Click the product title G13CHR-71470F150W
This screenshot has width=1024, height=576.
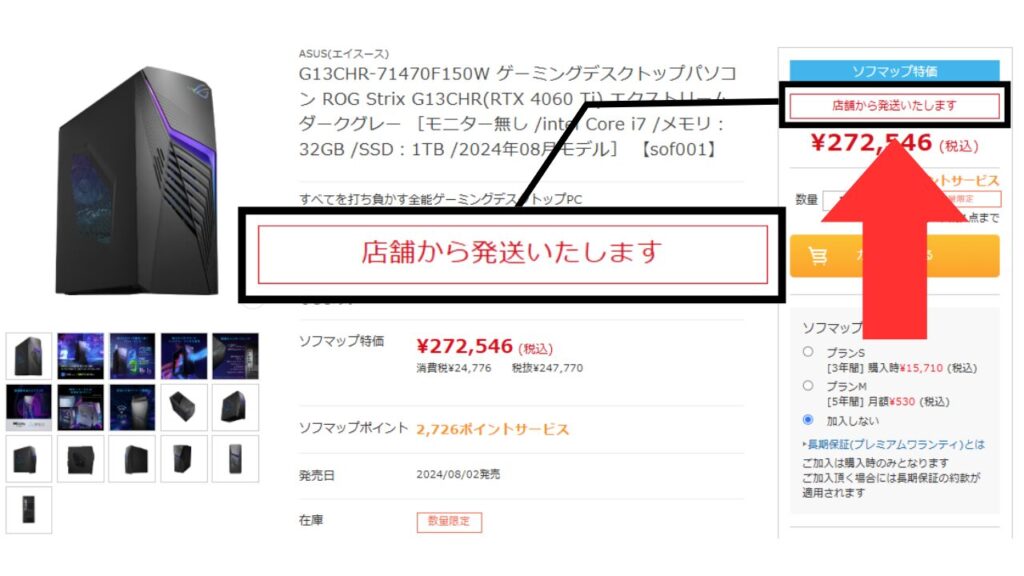click(x=518, y=111)
